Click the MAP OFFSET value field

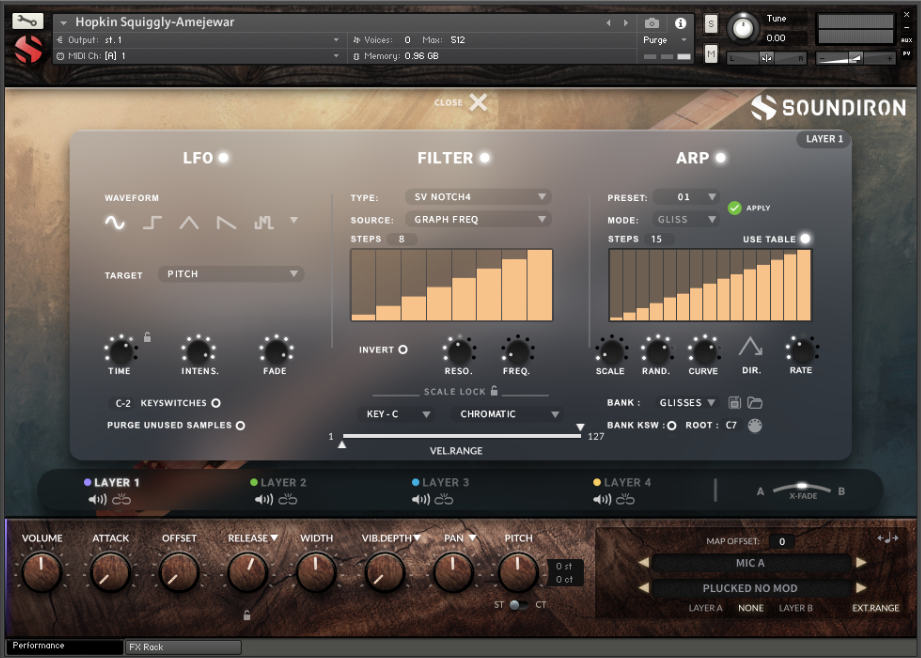[781, 541]
